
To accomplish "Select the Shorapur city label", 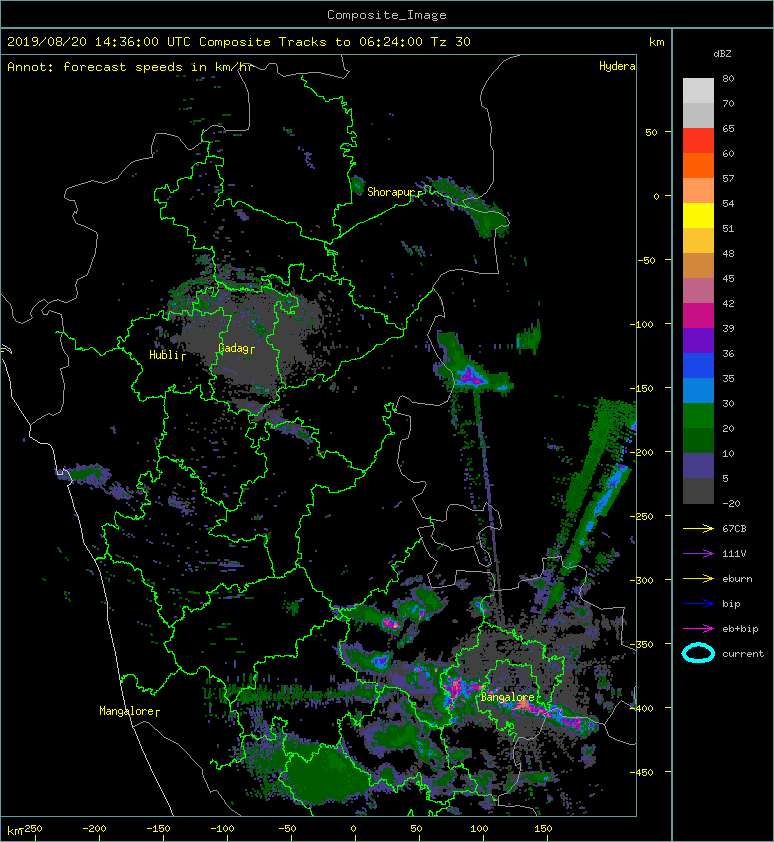I will click(x=391, y=192).
